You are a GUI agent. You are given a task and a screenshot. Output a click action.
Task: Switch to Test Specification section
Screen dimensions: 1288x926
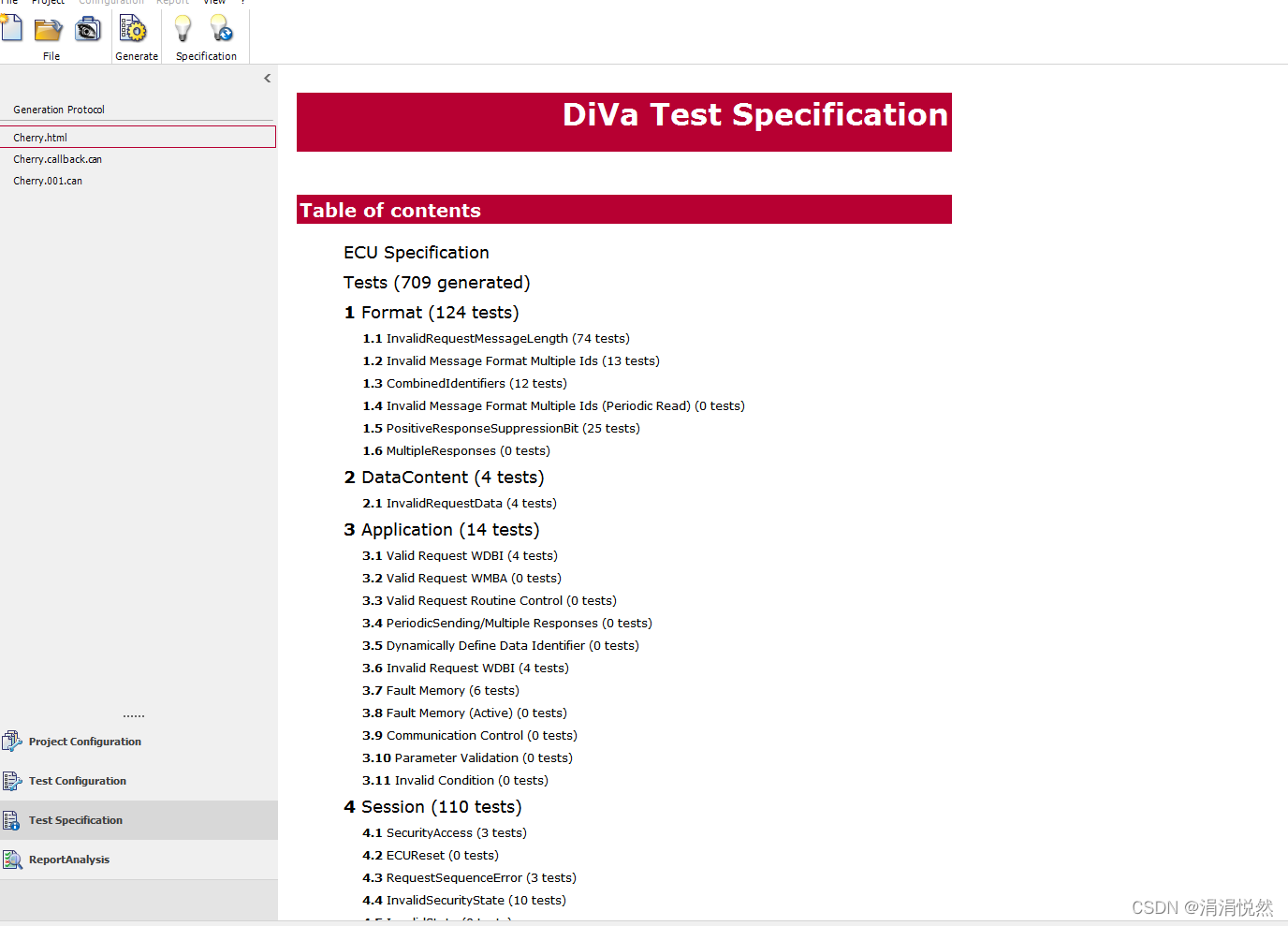139,820
